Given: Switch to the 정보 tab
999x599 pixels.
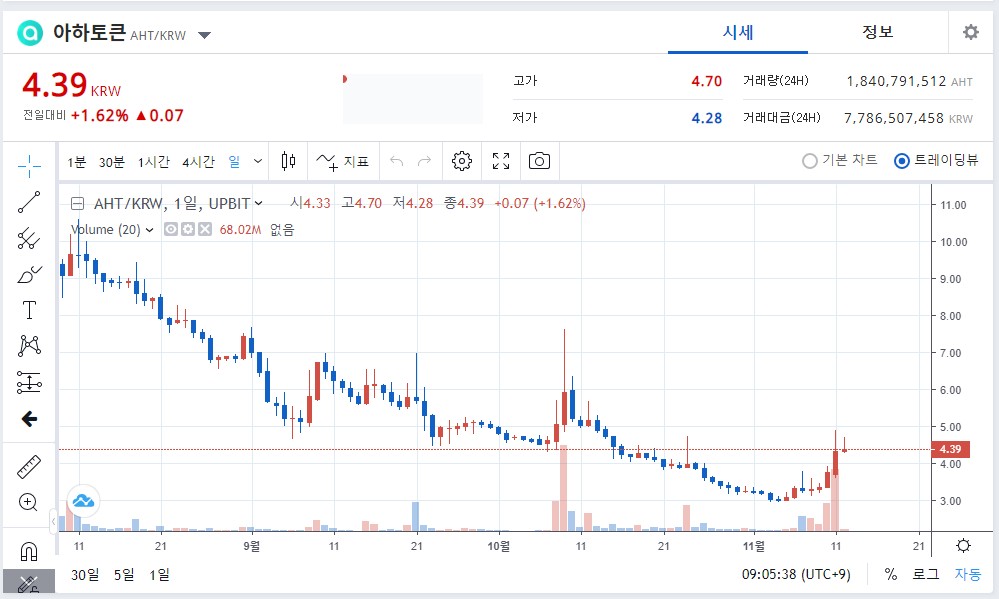Looking at the screenshot, I should click(x=877, y=32).
